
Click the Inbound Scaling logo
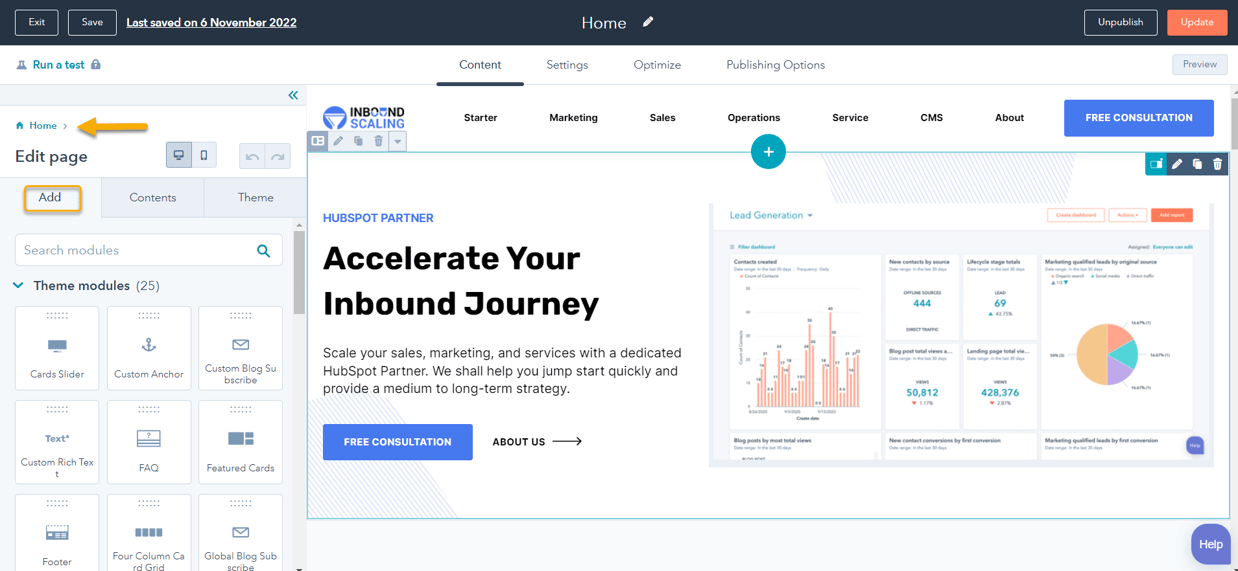point(364,117)
